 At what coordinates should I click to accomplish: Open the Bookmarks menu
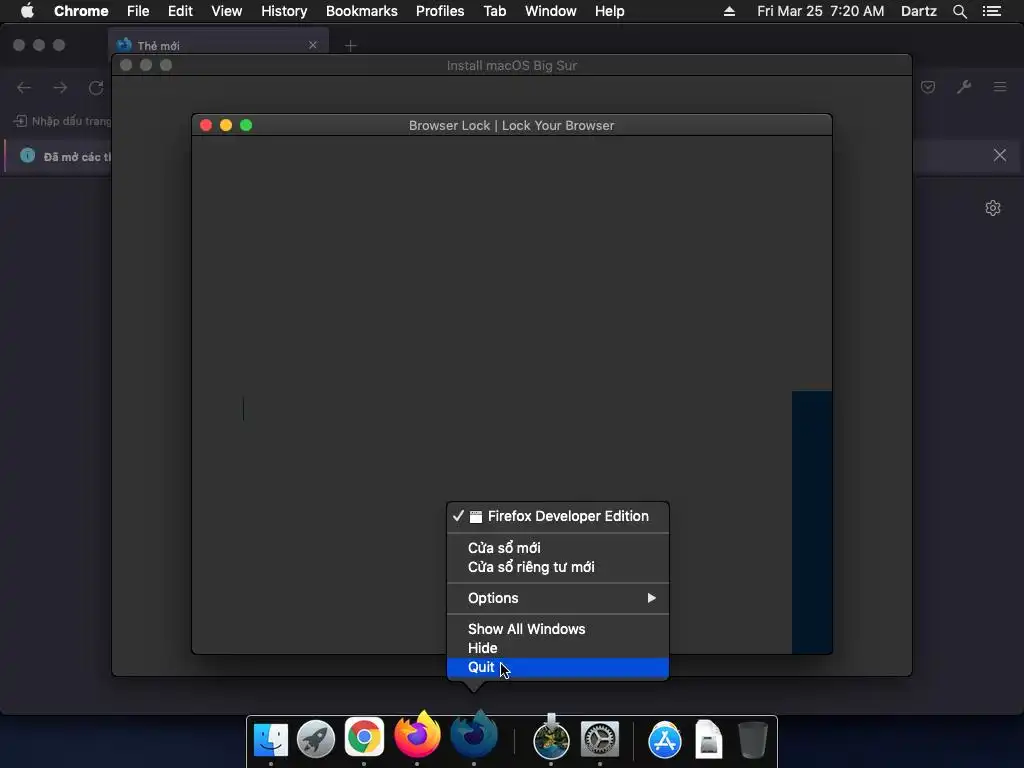point(362,11)
